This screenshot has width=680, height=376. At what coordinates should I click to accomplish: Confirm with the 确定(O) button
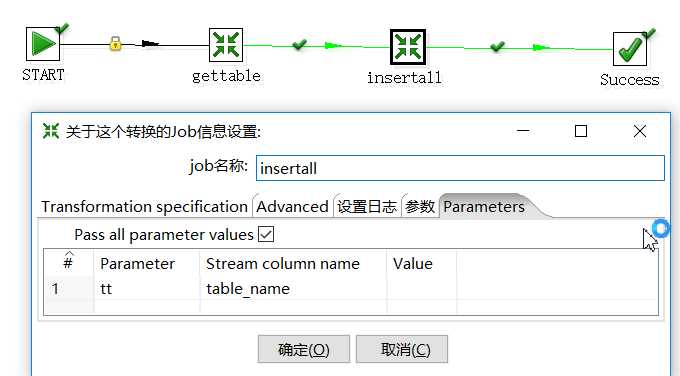(x=304, y=349)
